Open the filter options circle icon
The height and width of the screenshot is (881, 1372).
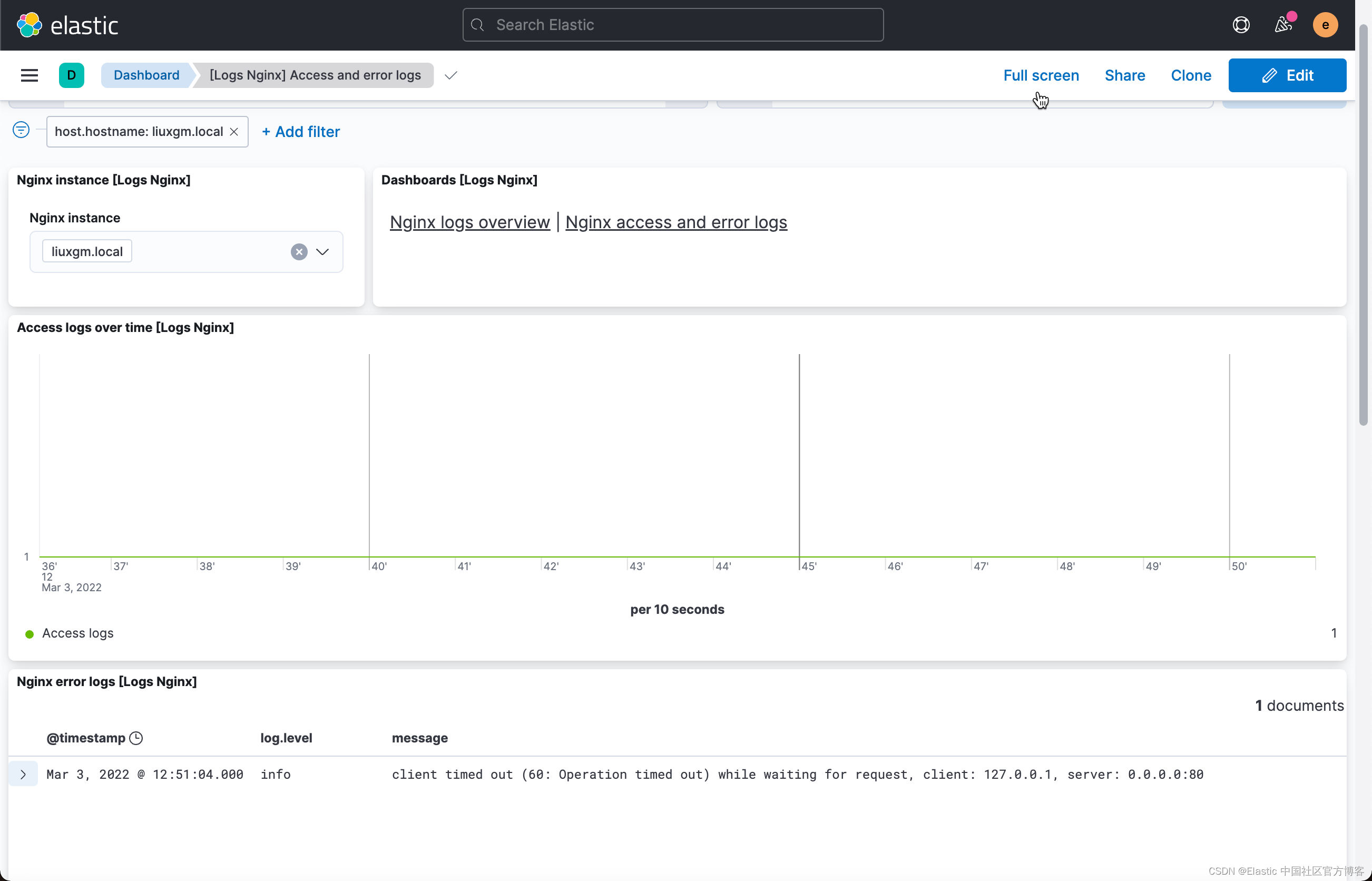(21, 131)
